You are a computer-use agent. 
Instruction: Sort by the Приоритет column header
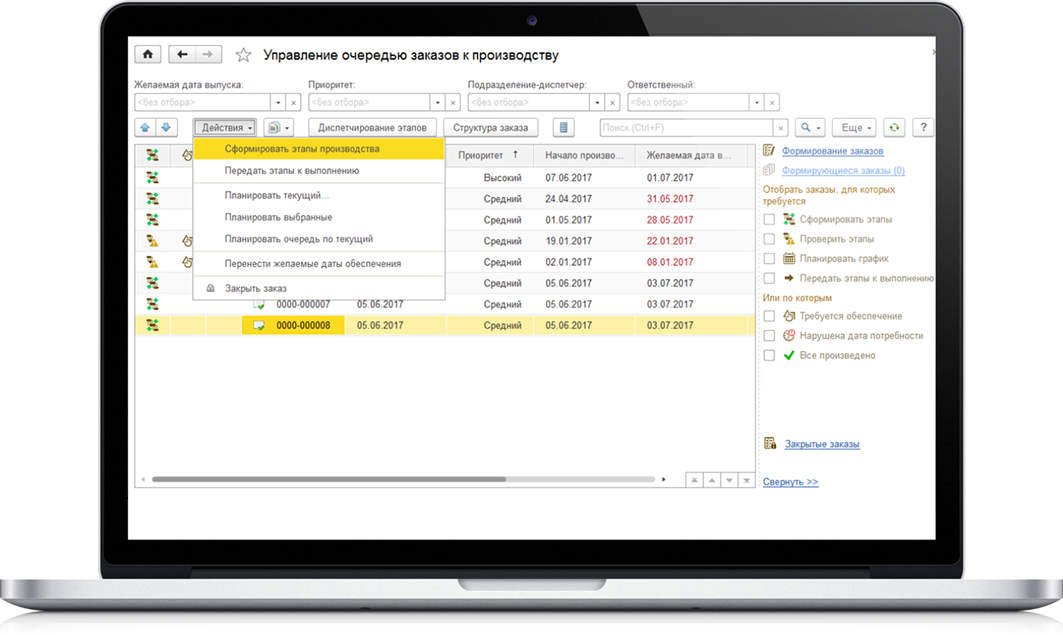489,155
